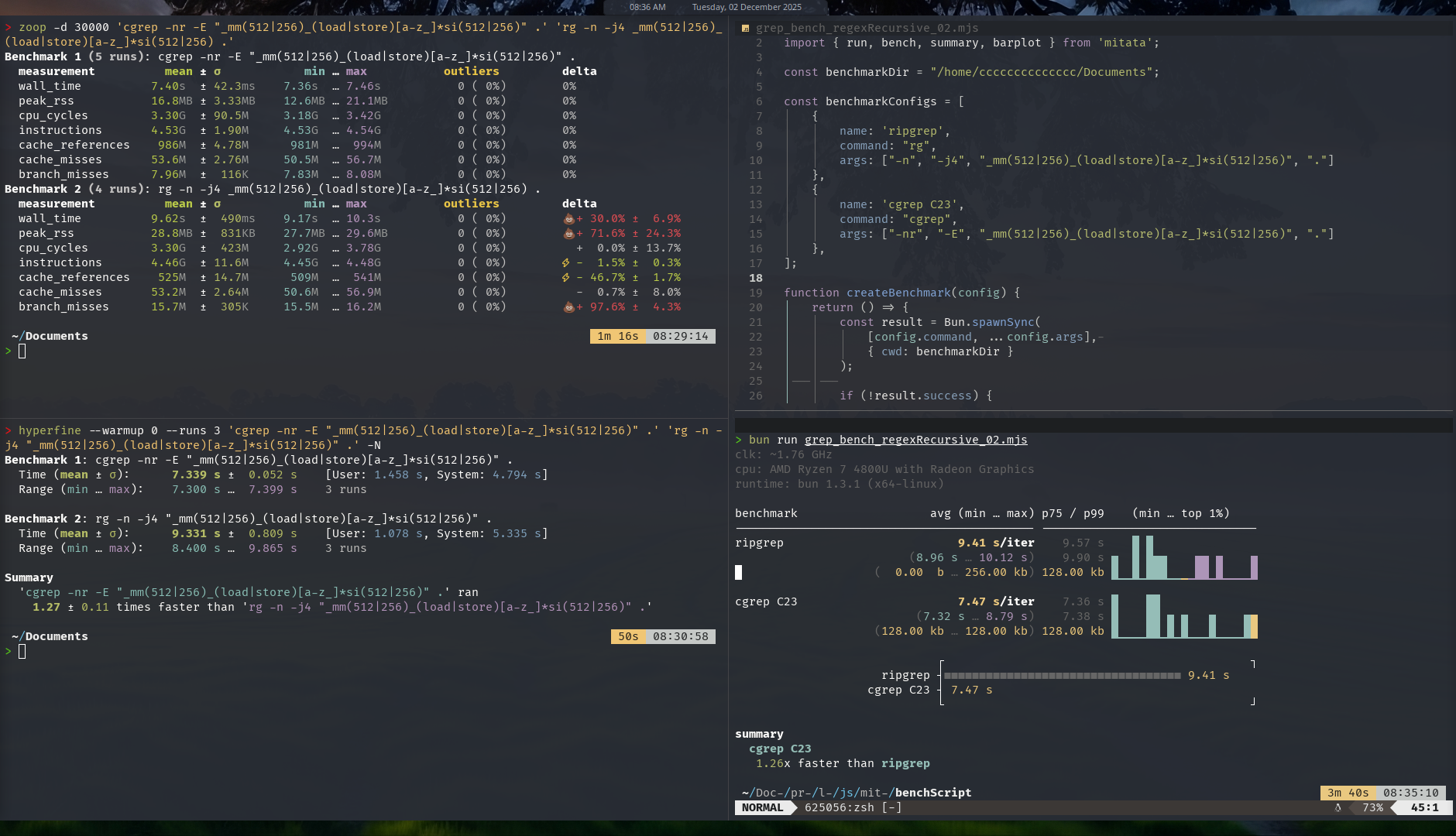Screen dimensions: 1456x836
Task: Click the date Tuesday, 02 December 2025
Action: (x=747, y=7)
